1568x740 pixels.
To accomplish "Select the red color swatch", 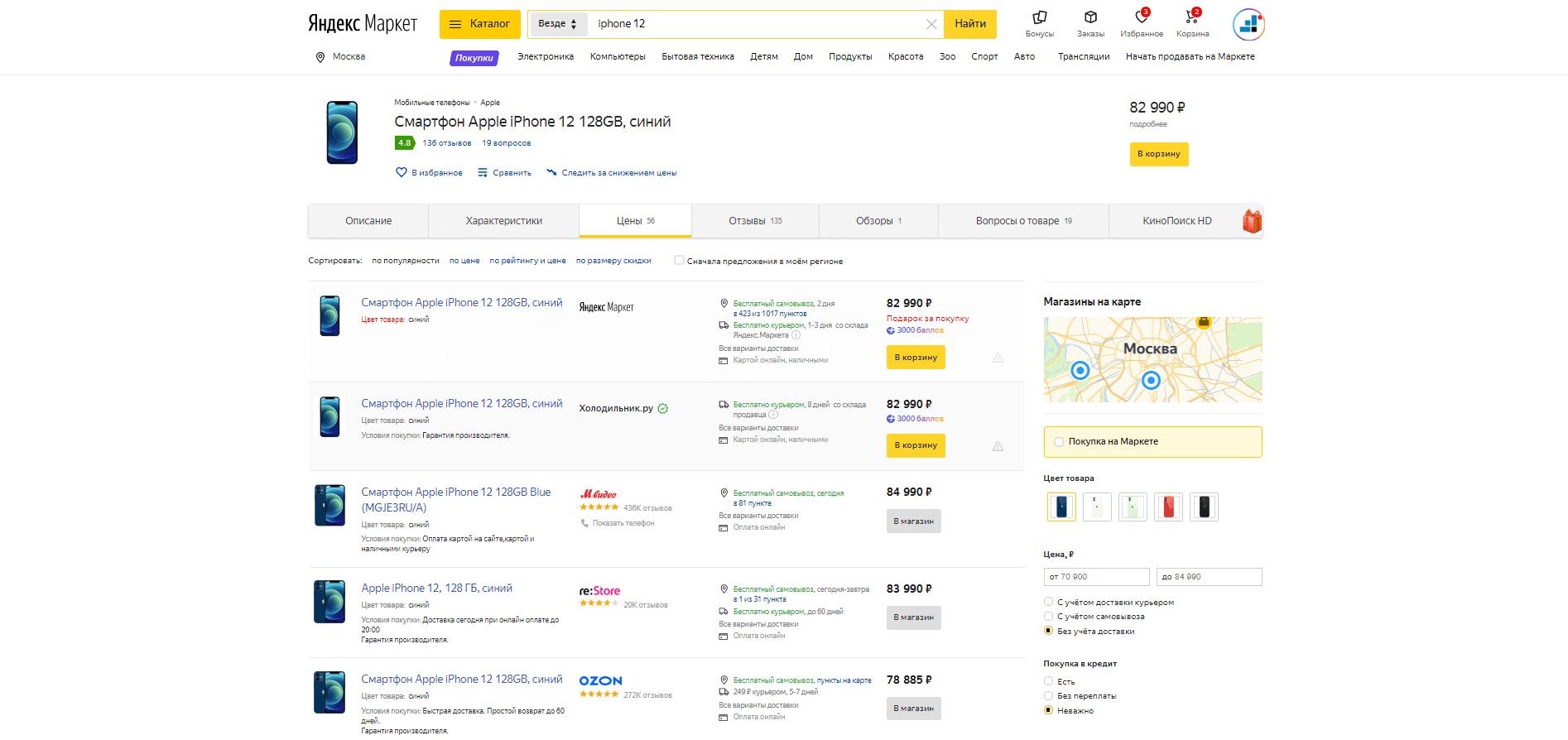I will pos(1168,507).
